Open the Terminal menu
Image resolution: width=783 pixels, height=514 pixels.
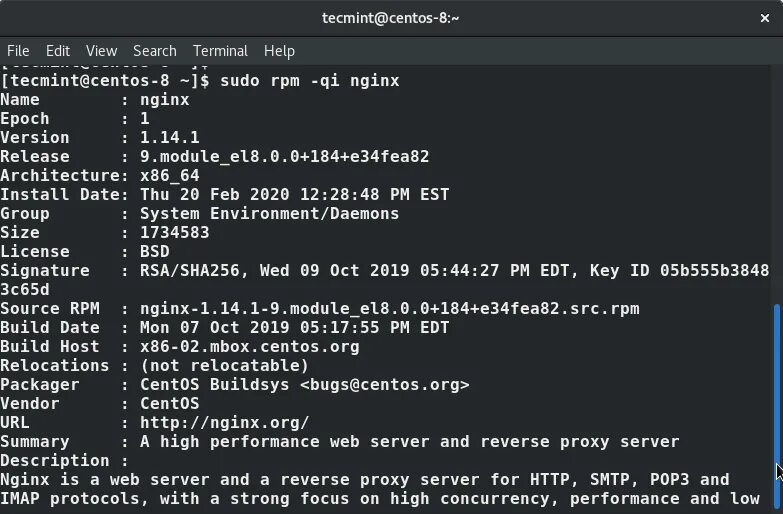pyautogui.click(x=220, y=50)
